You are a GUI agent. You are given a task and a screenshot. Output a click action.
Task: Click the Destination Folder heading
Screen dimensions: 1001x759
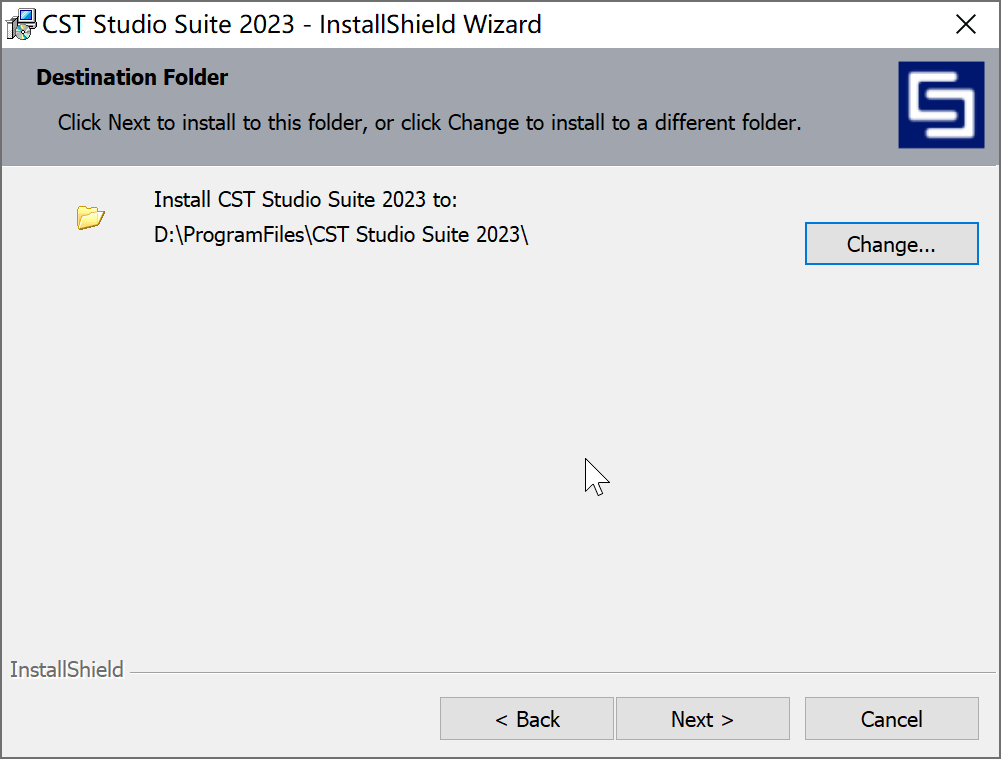tap(131, 77)
